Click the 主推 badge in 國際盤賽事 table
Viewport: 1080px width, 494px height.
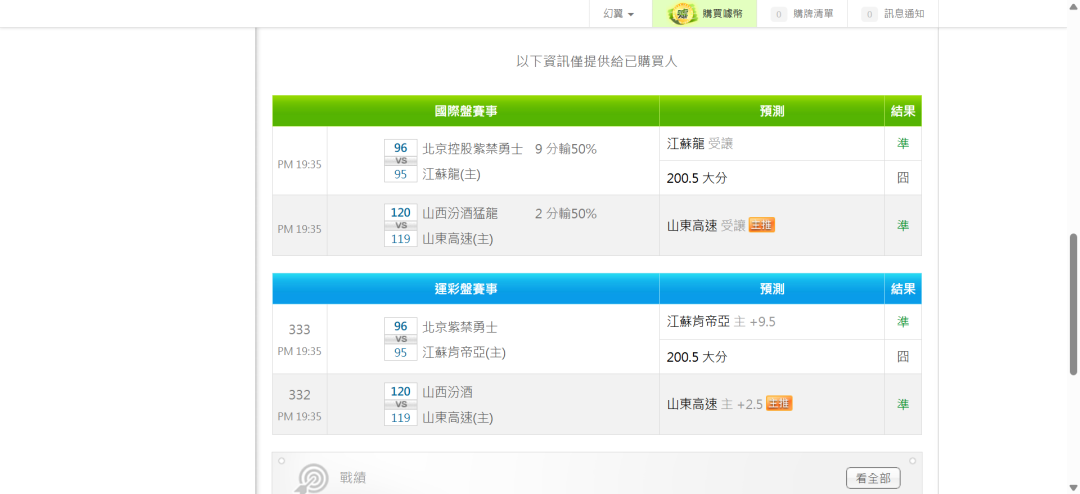[x=762, y=225]
